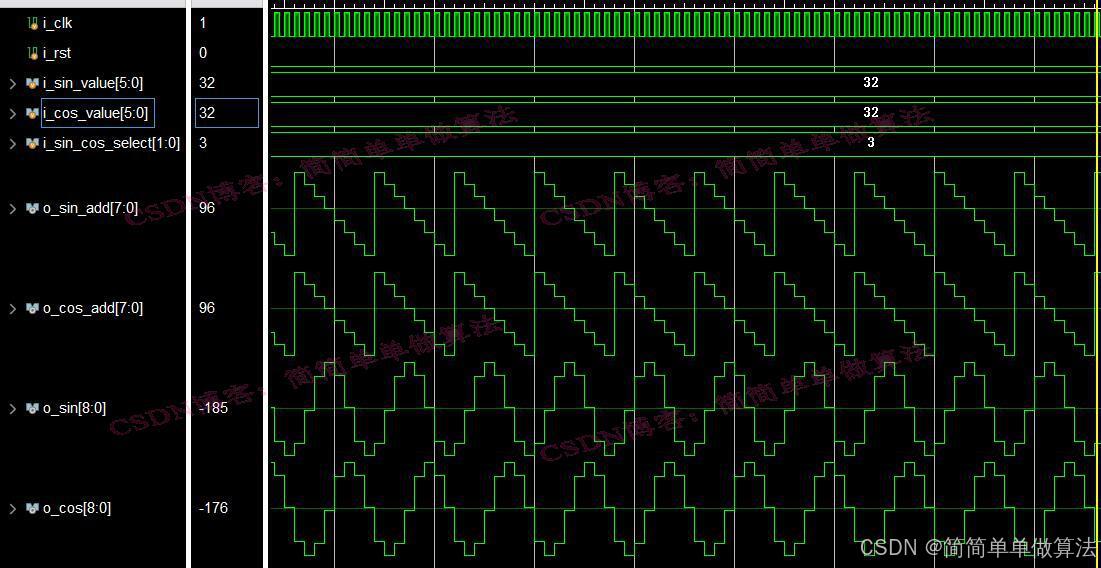Expand the o_cos[8:0] signal
Viewport: 1101px width, 568px height.
(x=12, y=508)
